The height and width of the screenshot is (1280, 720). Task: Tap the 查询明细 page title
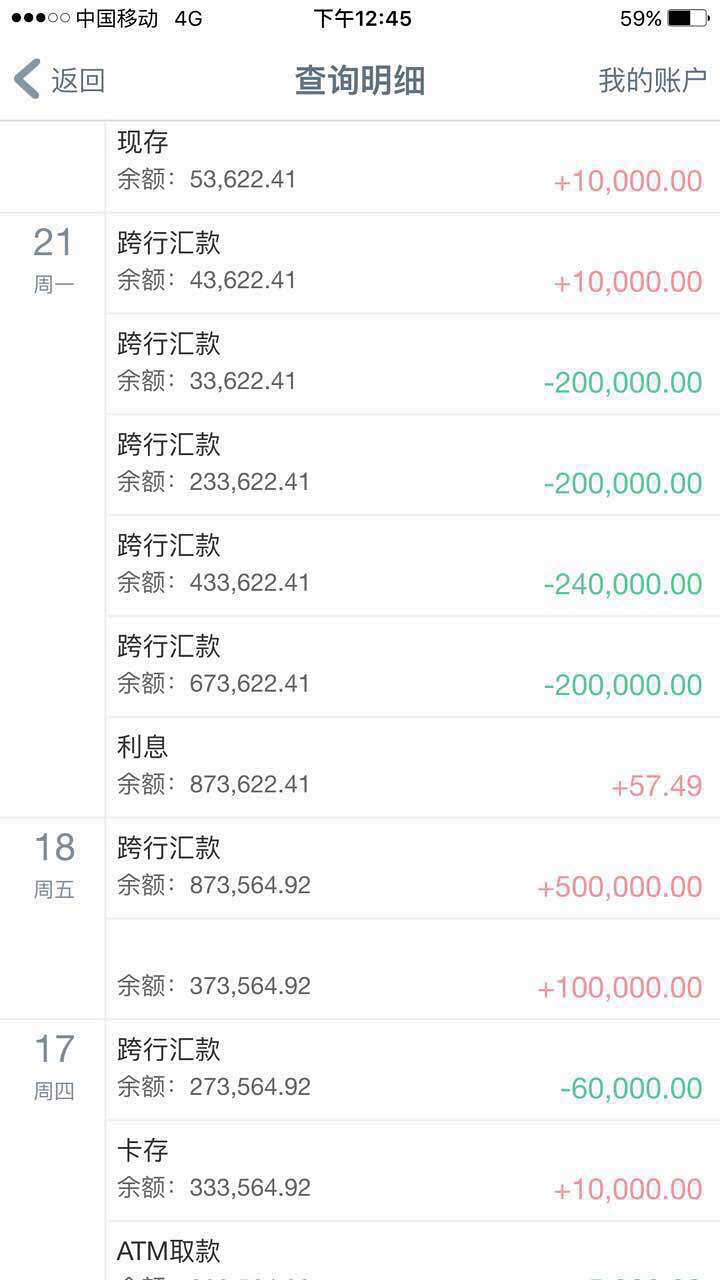(360, 80)
